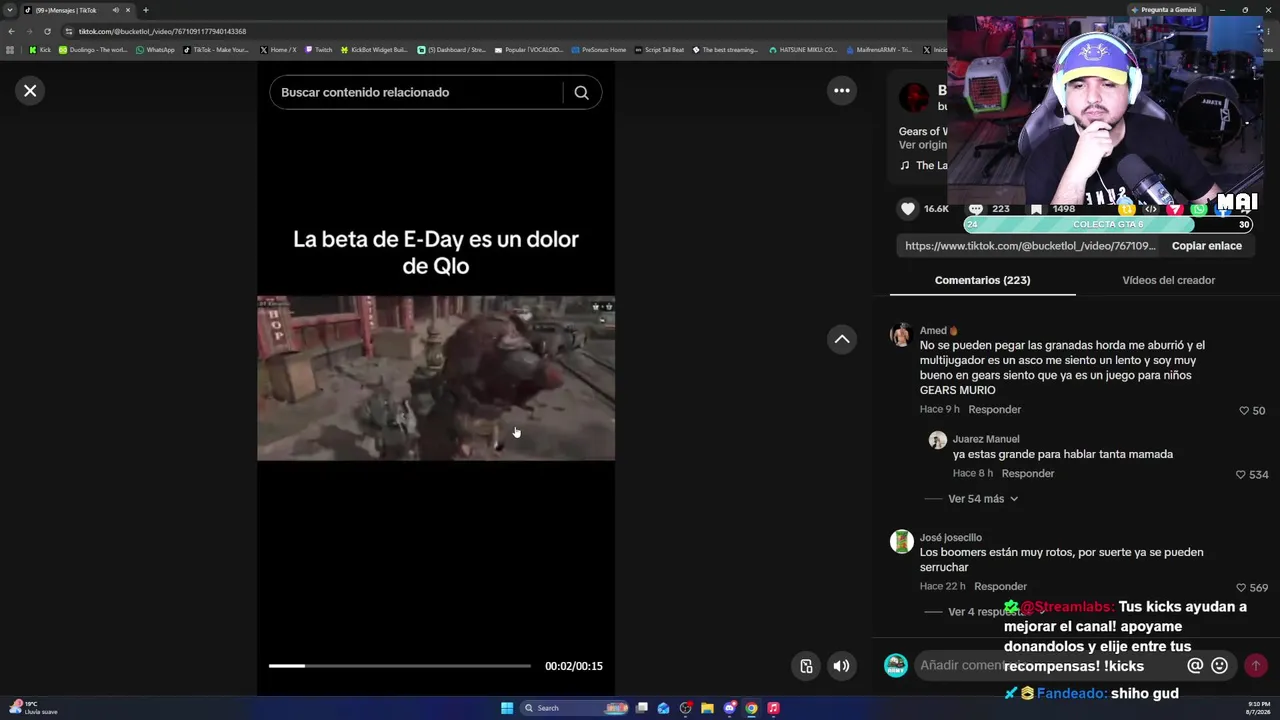
Task: Save video with bookmark icon
Action: tap(1037, 209)
